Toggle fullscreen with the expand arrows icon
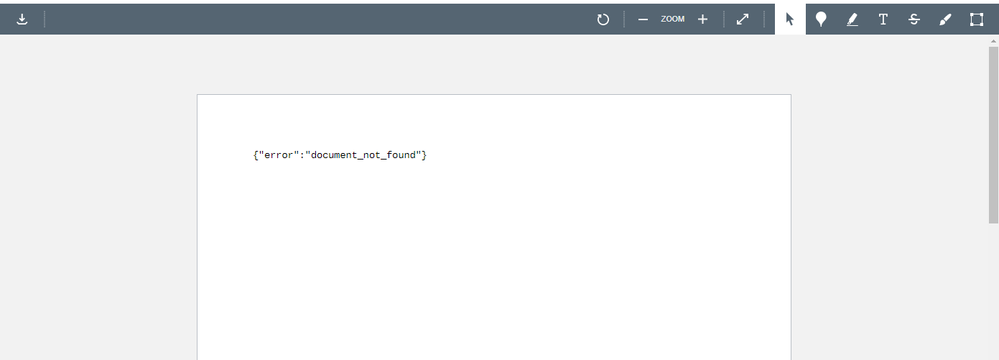999x360 pixels. pos(742,19)
